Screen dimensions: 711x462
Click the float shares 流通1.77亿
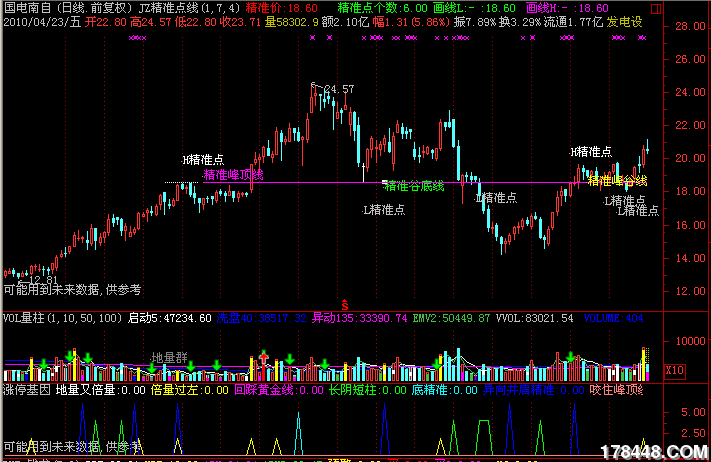point(574,22)
